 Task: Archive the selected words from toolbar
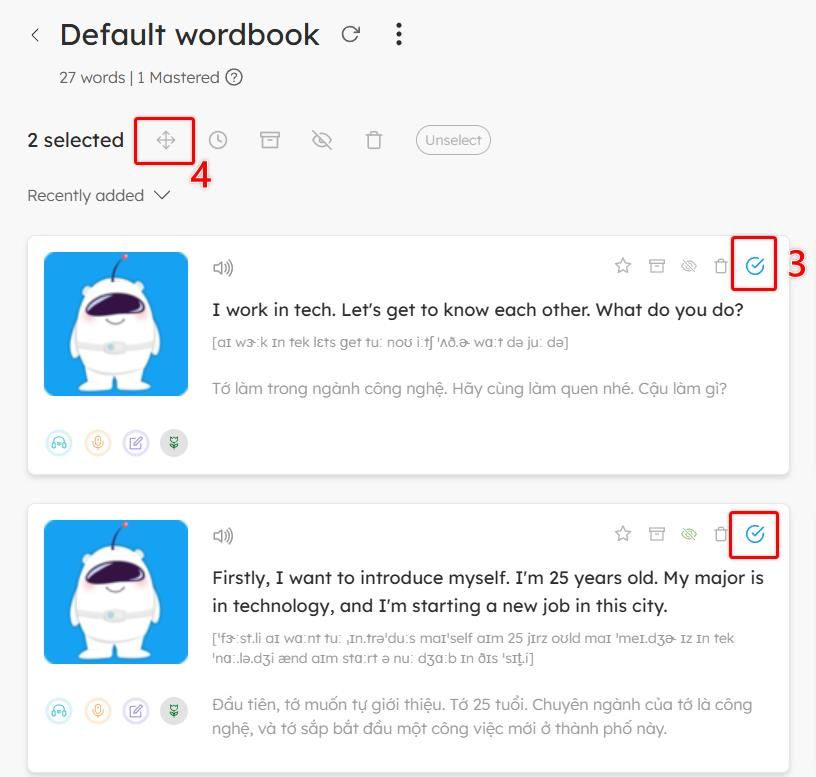click(x=270, y=140)
